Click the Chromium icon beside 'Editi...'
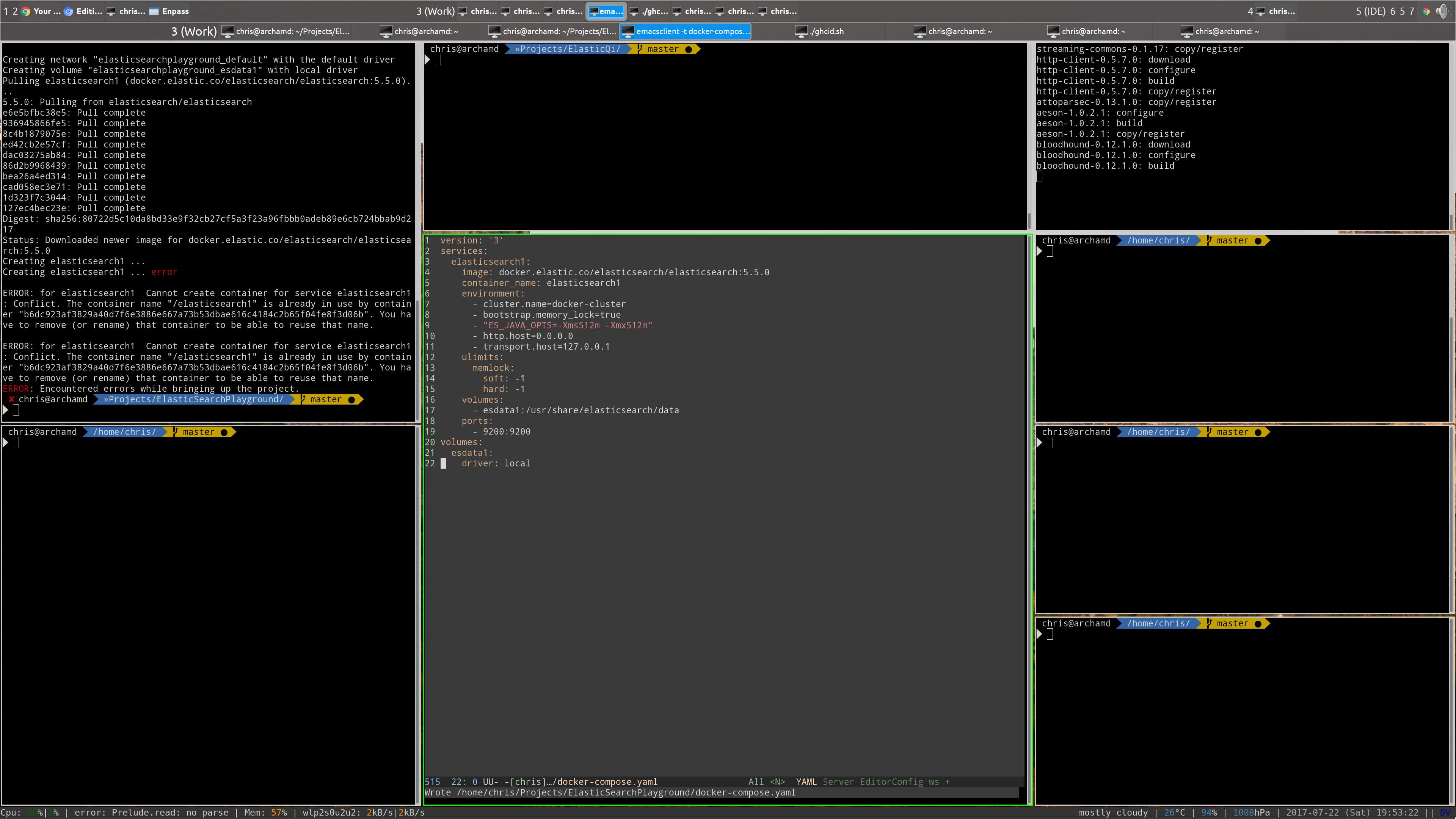This screenshot has width=1456, height=819. point(68,11)
